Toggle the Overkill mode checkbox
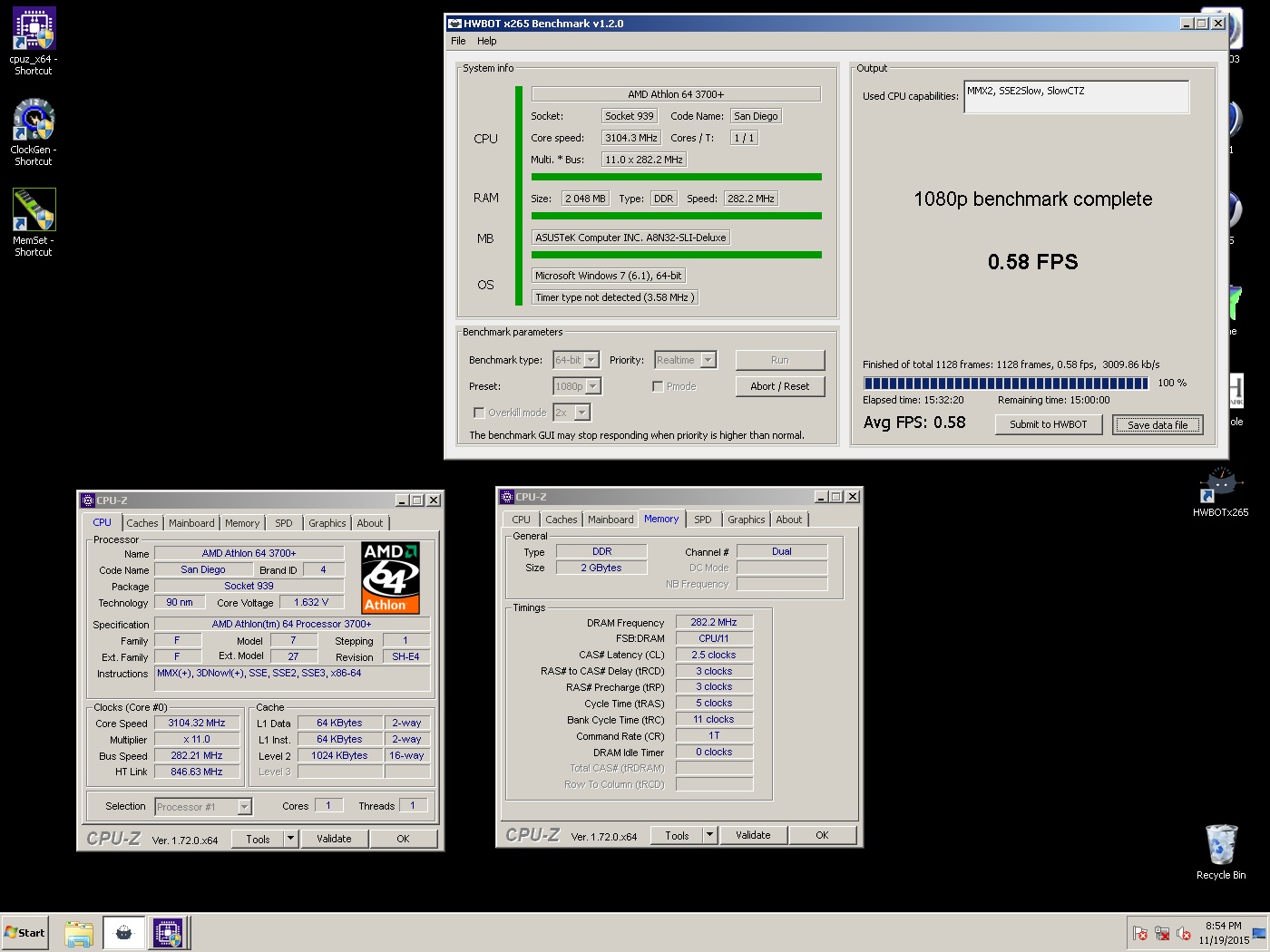The image size is (1270, 952). click(479, 413)
